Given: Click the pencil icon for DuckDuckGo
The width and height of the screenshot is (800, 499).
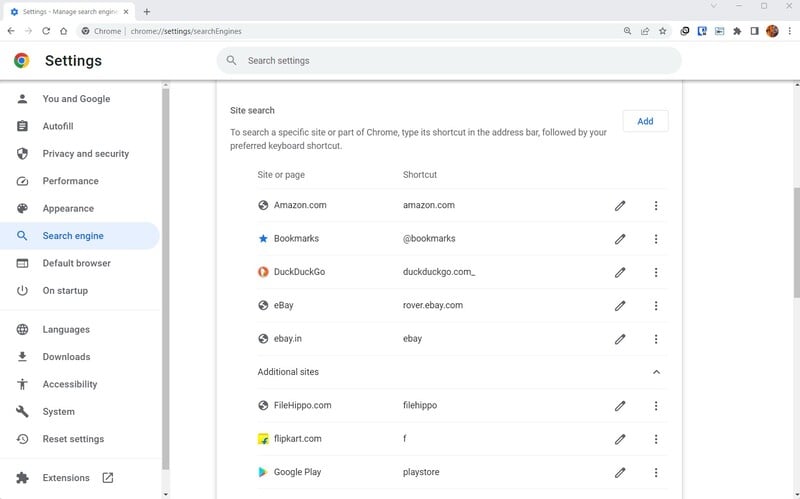Looking at the screenshot, I should pos(619,272).
